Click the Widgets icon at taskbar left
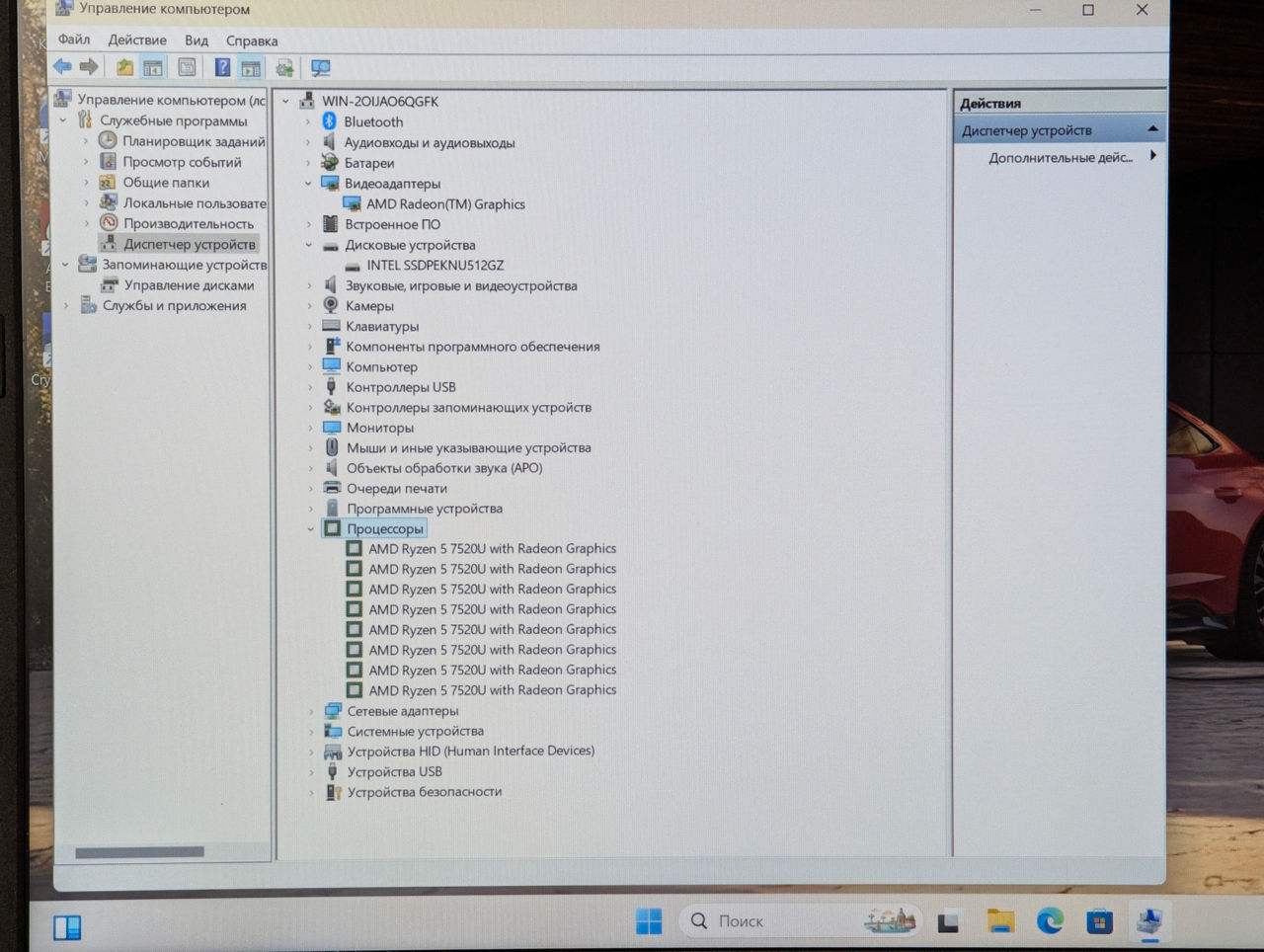This screenshot has width=1264, height=952. click(x=67, y=927)
